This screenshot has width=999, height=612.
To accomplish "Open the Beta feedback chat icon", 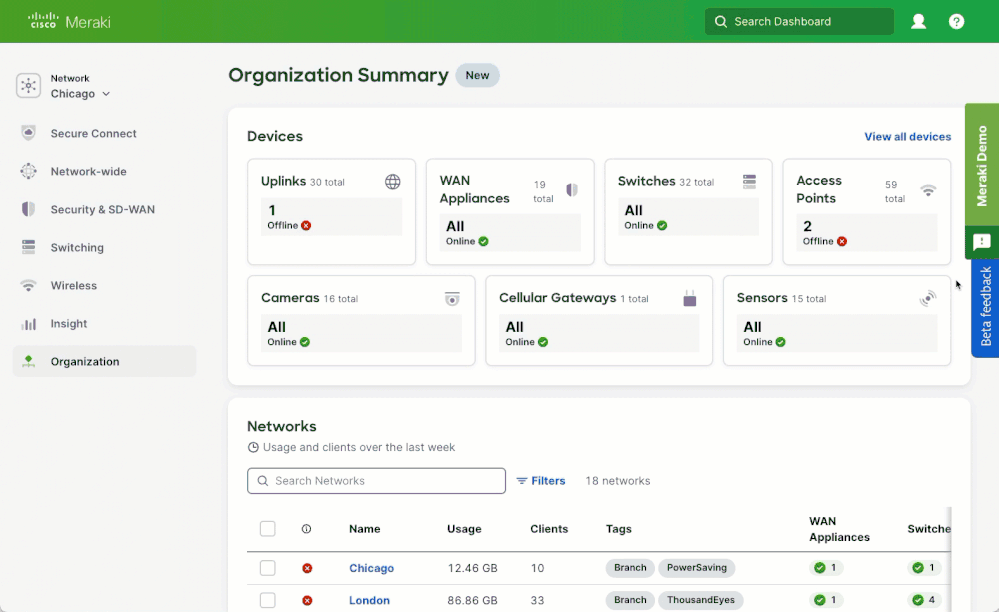I will (982, 242).
